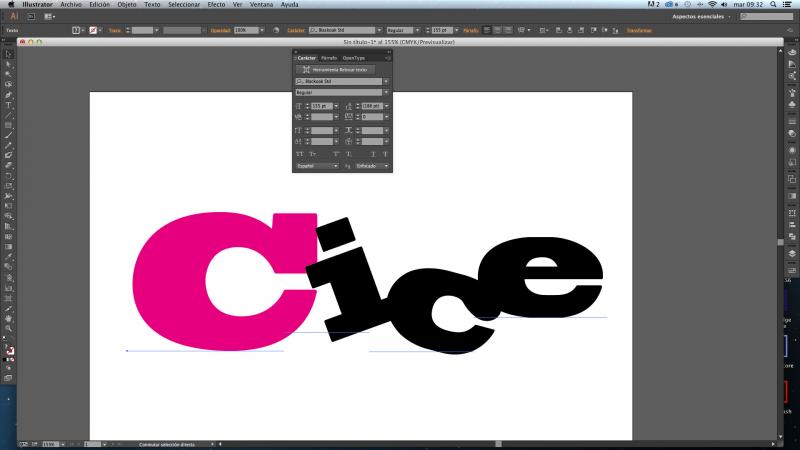The width and height of the screenshot is (800, 450).
Task: Open the Regular font style dropdown in panel
Action: 386,92
